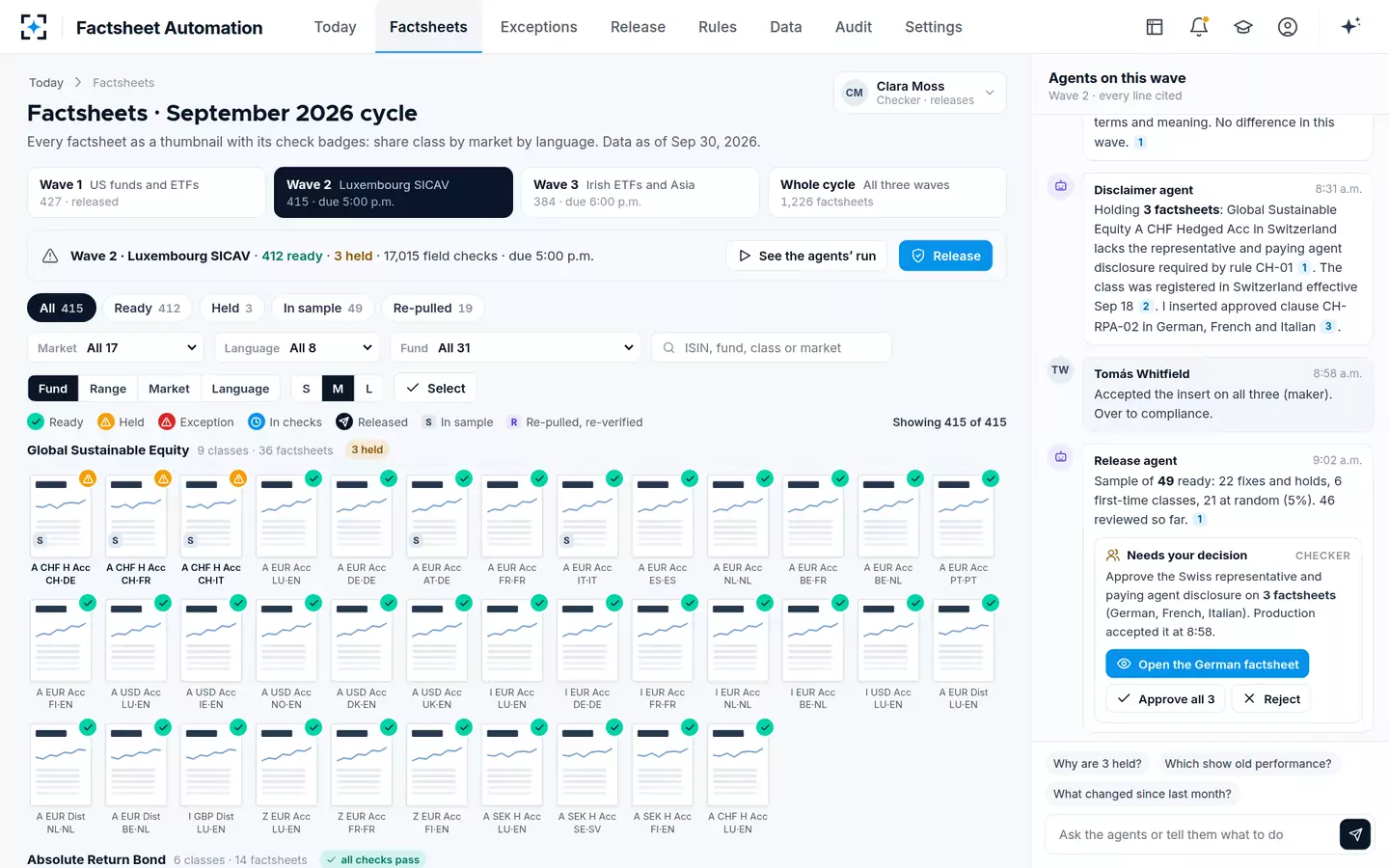This screenshot has width=1389, height=868.
Task: Send the message with arrow icon
Action: coord(1355,834)
